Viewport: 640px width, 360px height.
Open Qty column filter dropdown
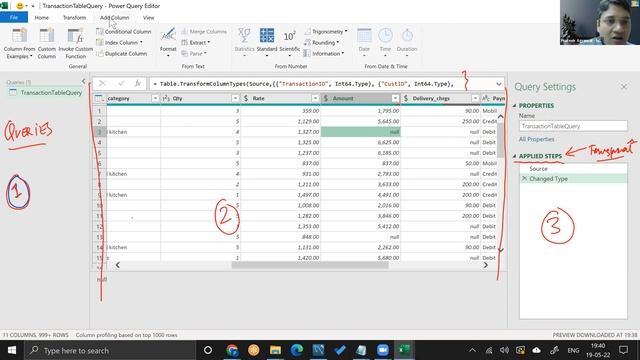tap(235, 98)
